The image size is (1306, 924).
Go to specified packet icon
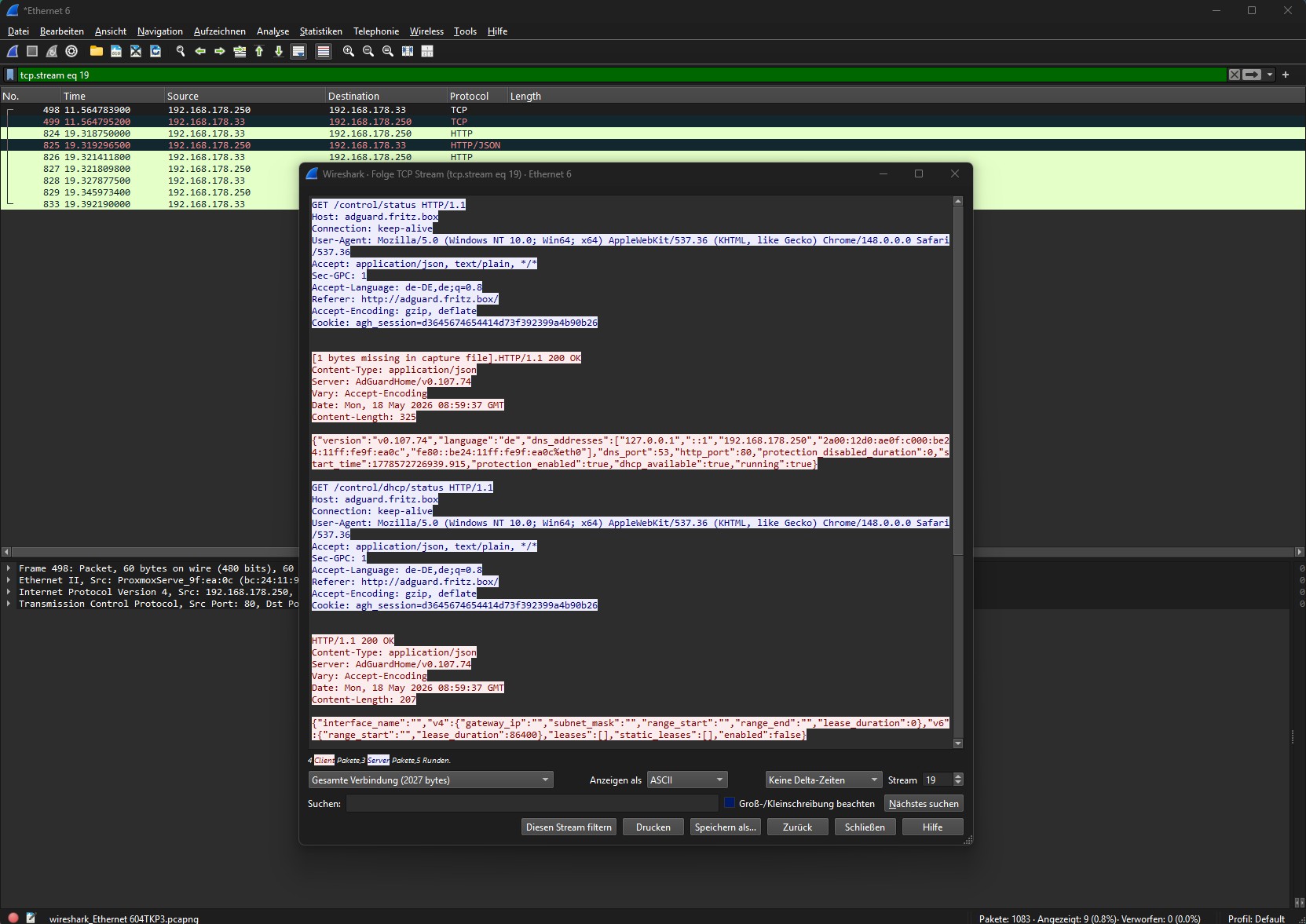point(240,51)
